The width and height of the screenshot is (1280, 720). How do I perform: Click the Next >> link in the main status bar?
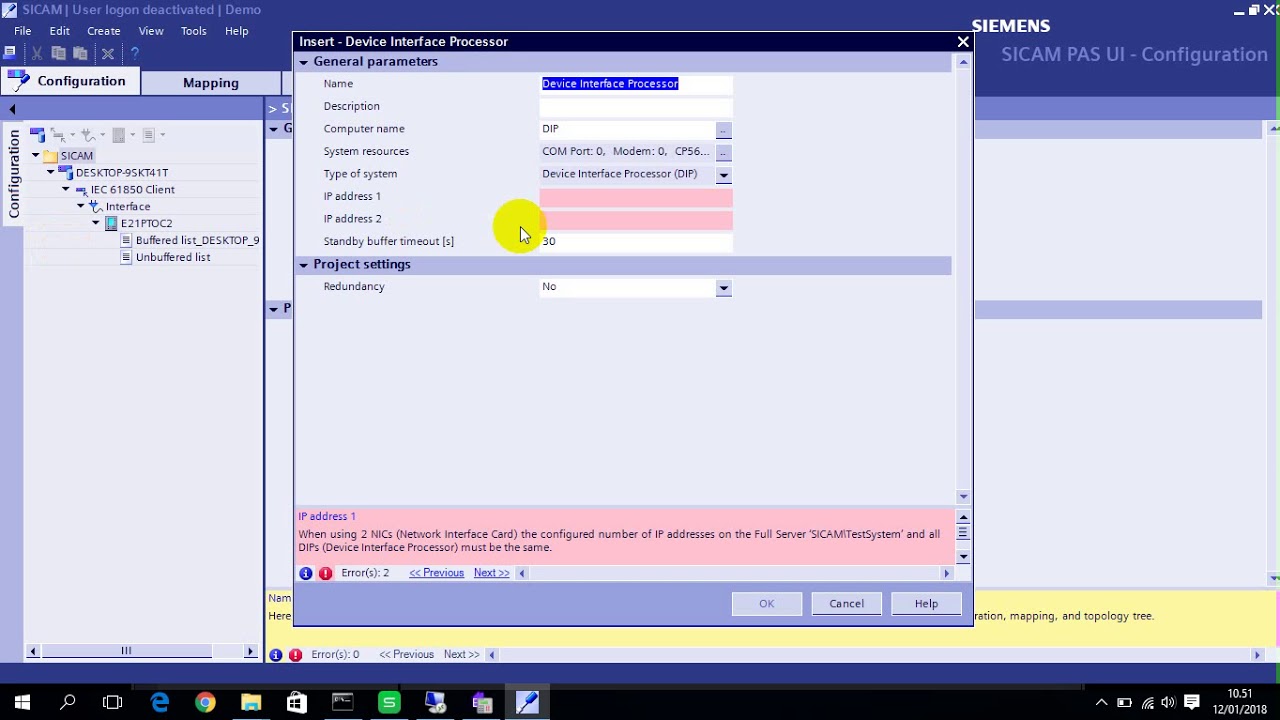(461, 655)
